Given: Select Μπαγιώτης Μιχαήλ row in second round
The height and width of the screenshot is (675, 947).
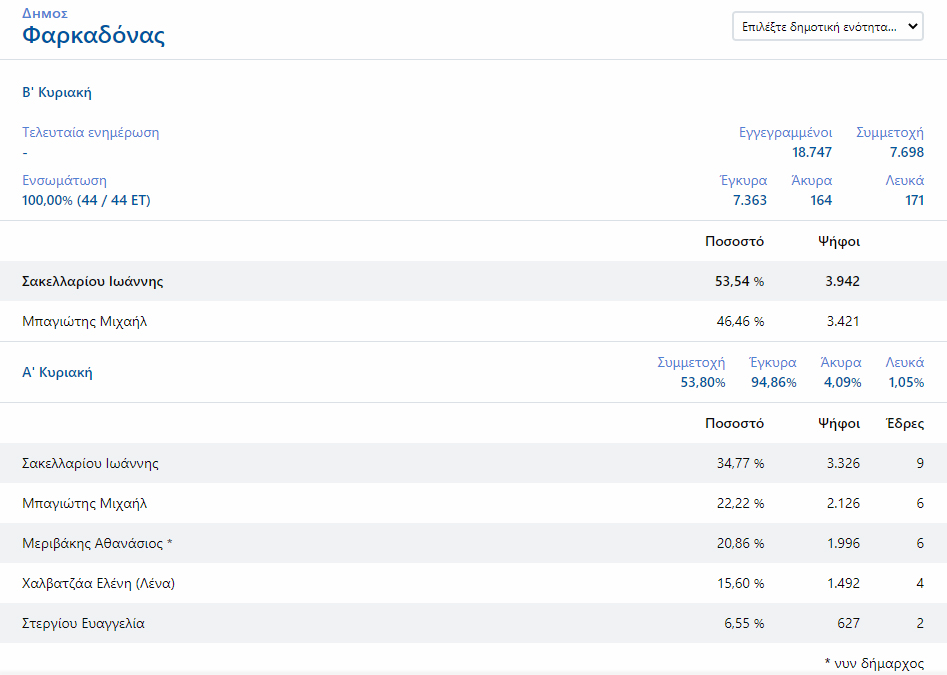Looking at the screenshot, I should click(85, 322).
